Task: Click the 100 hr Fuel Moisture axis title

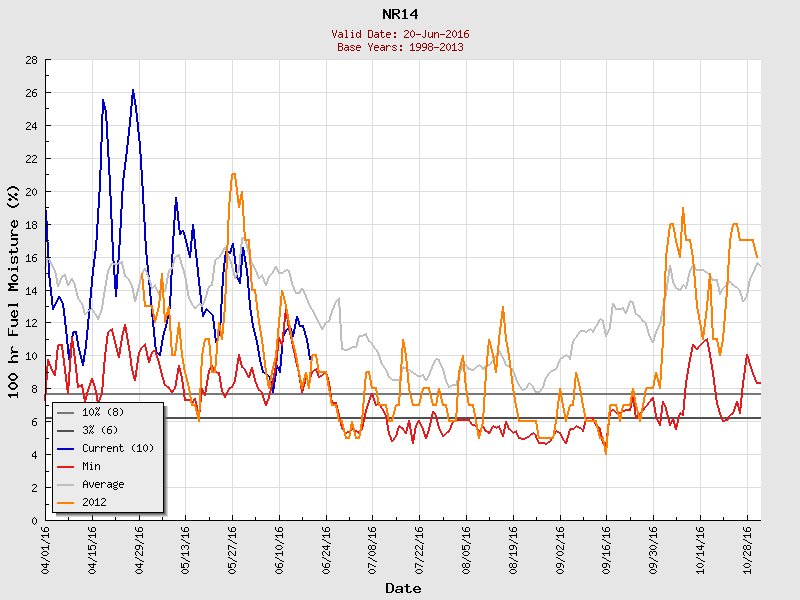Action: 14,290
